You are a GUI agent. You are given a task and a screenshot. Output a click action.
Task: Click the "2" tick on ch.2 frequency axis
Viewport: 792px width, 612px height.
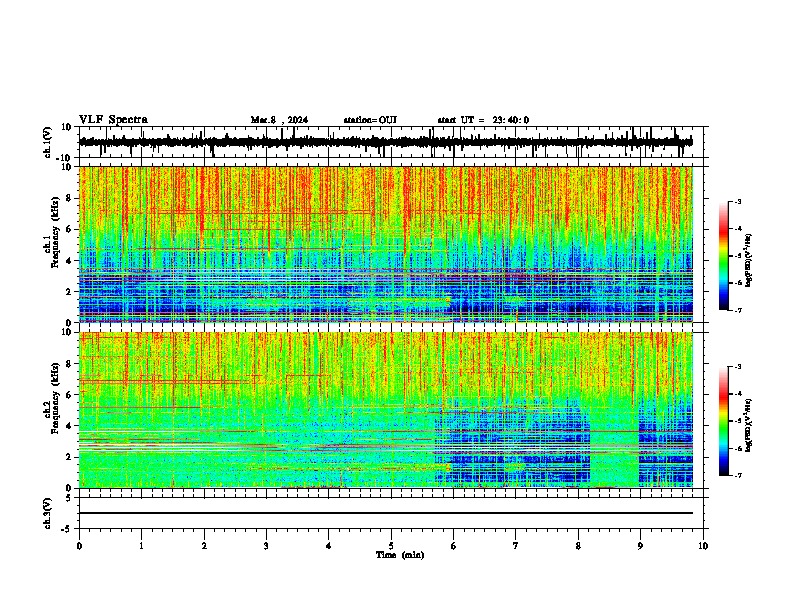(69, 457)
